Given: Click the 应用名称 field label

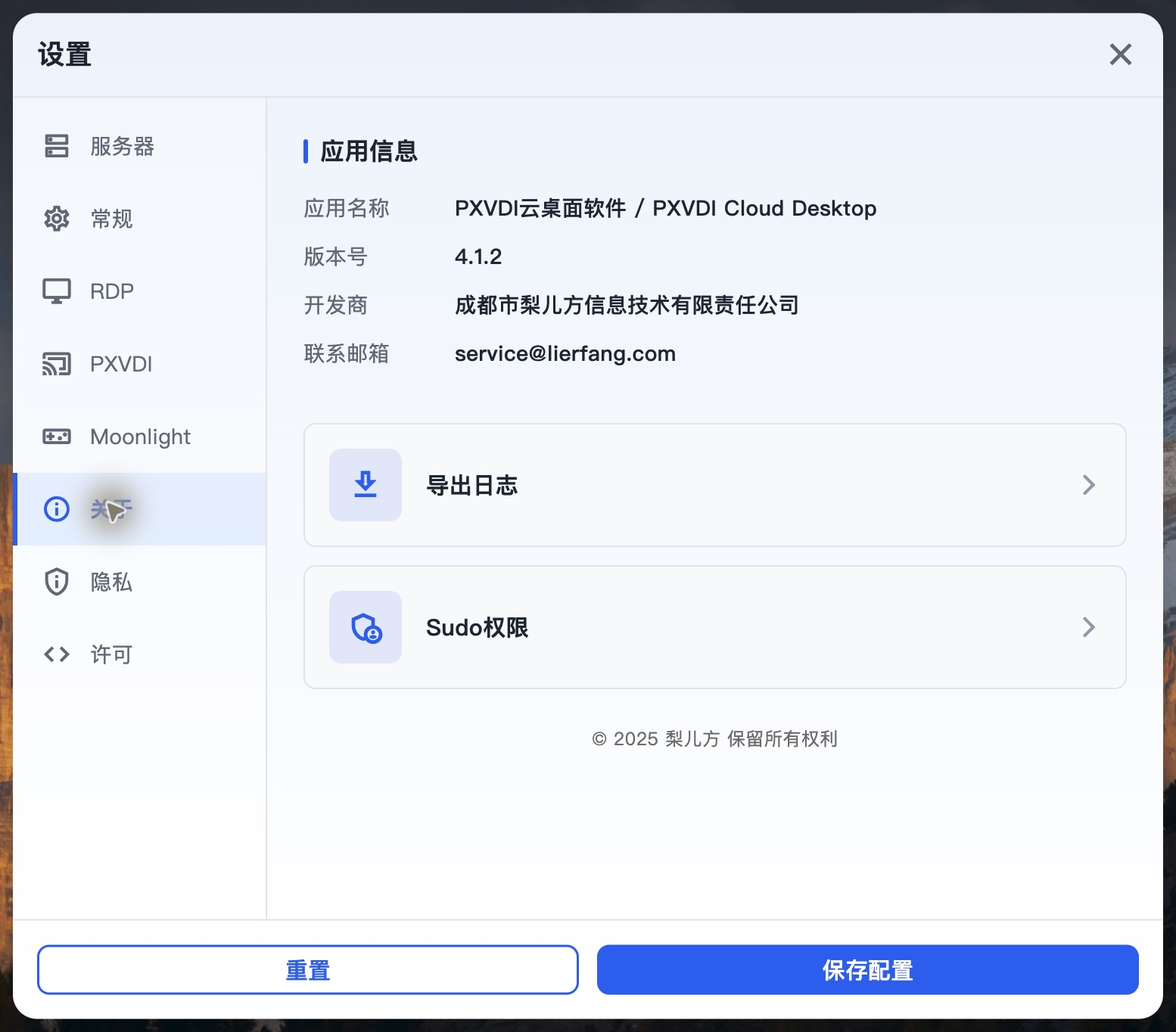Looking at the screenshot, I should pos(347,208).
